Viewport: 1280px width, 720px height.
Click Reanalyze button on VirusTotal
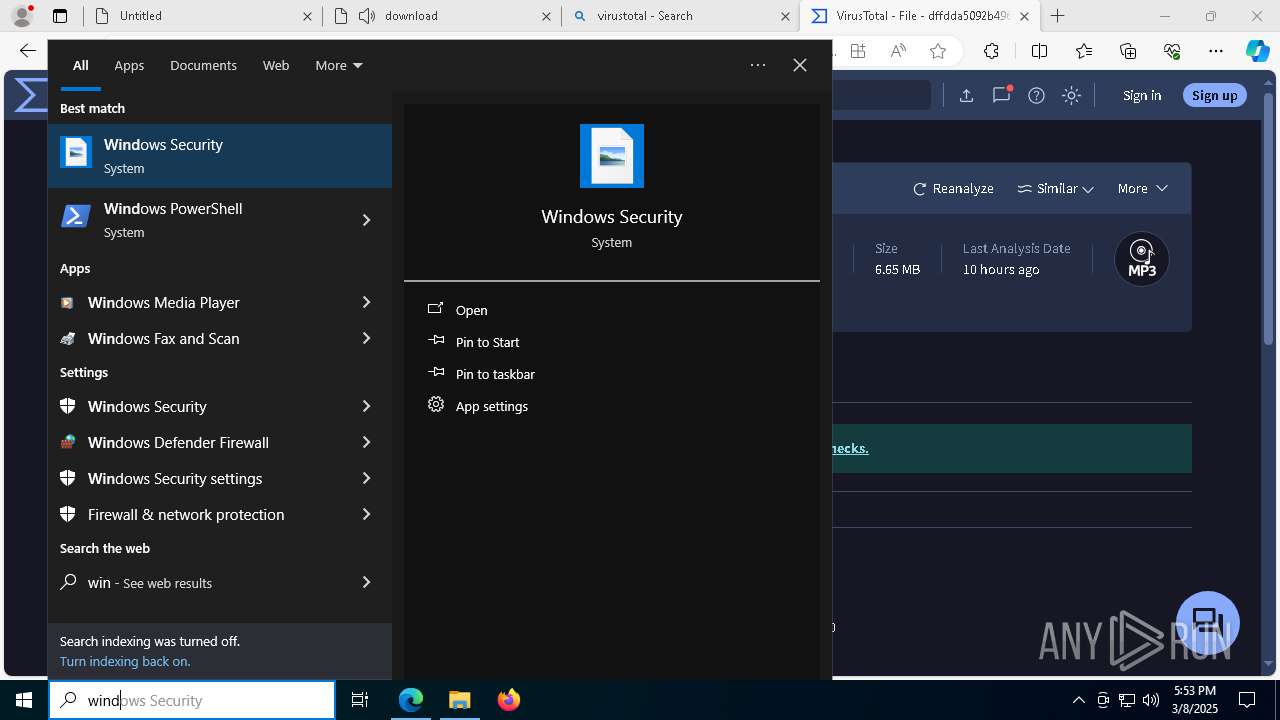[x=953, y=188]
